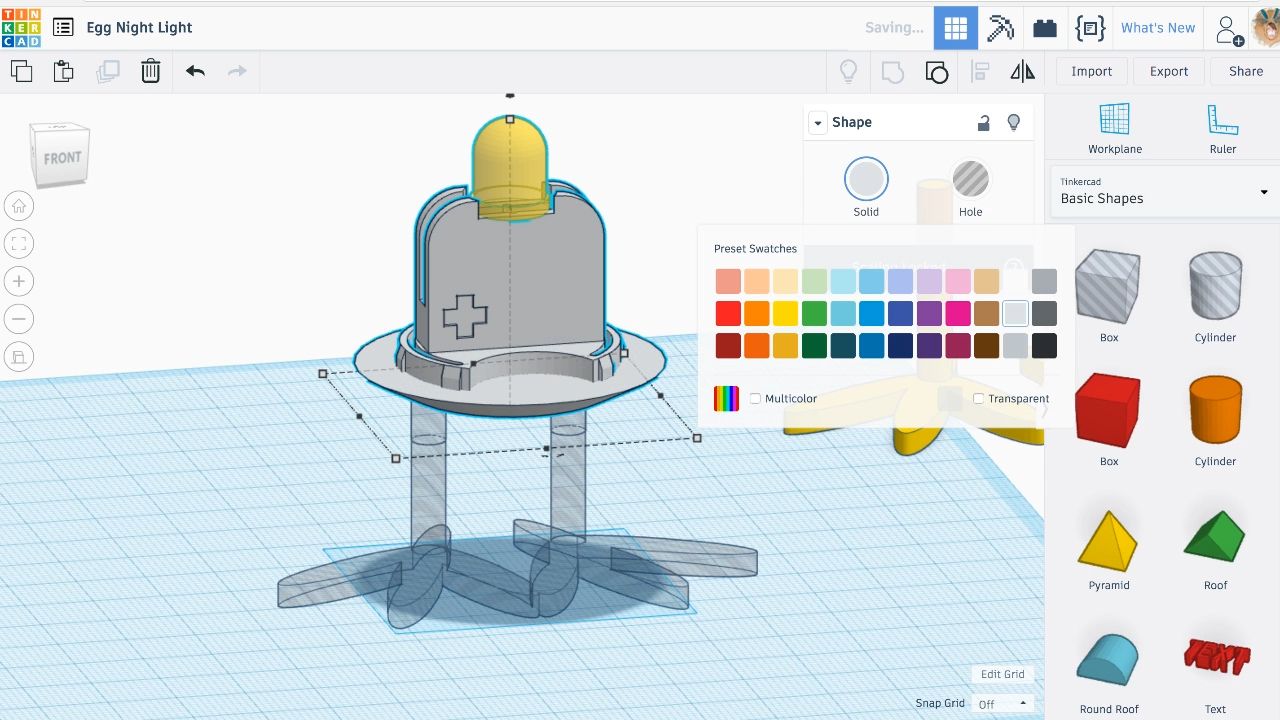The width and height of the screenshot is (1280, 720).
Task: Zoom in on the workplane
Action: tap(19, 281)
